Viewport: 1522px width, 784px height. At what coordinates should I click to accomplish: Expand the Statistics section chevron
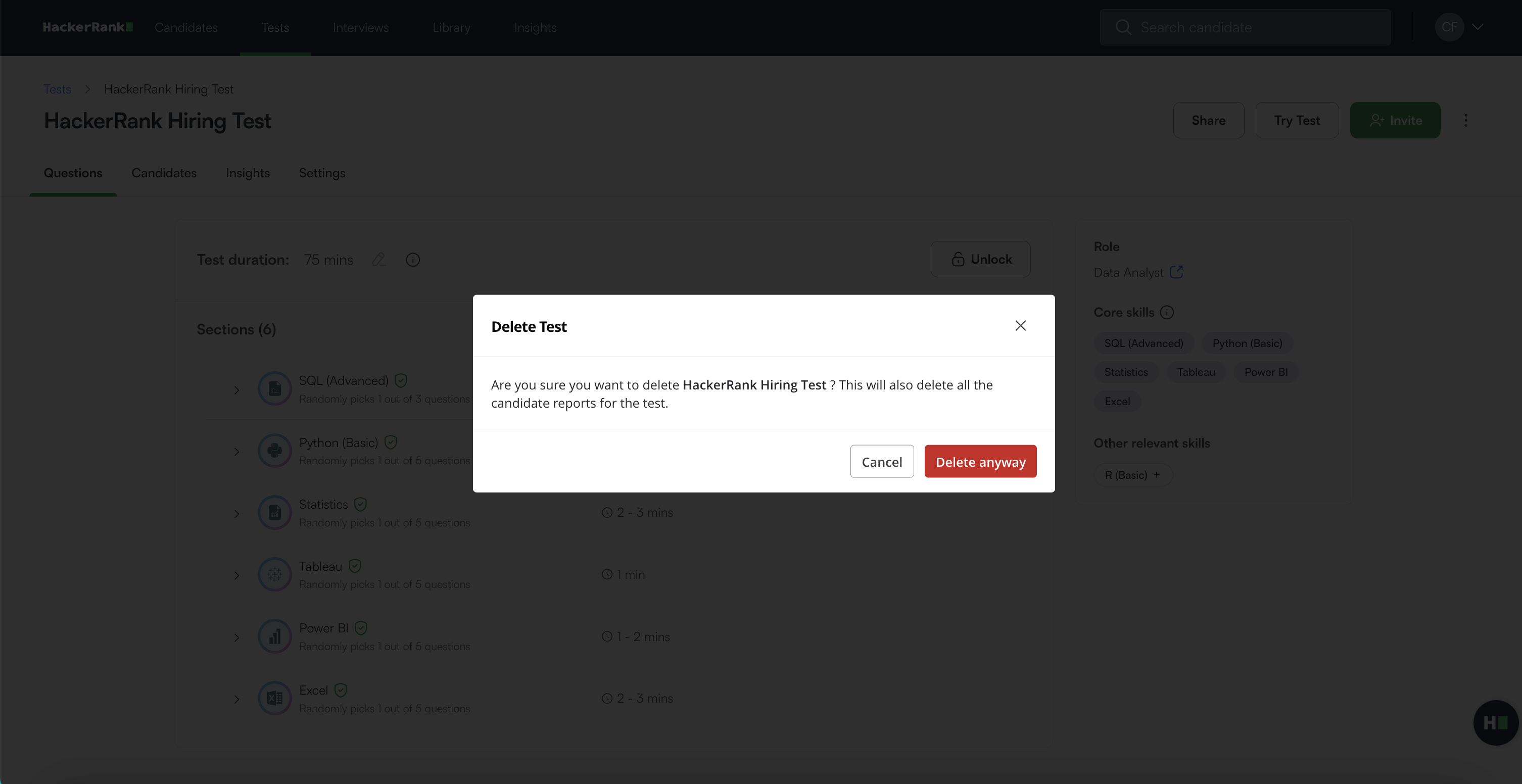coord(236,514)
